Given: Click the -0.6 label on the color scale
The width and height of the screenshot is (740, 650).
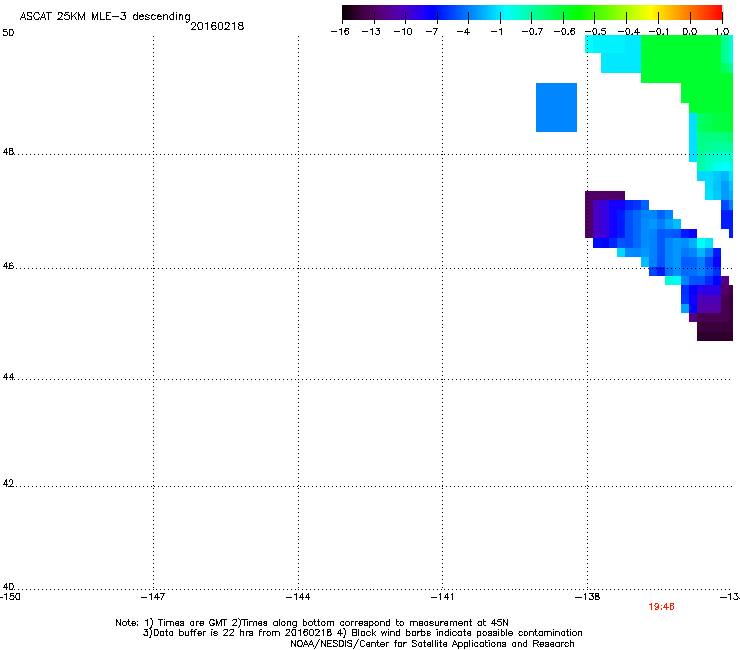Looking at the screenshot, I should [564, 32].
